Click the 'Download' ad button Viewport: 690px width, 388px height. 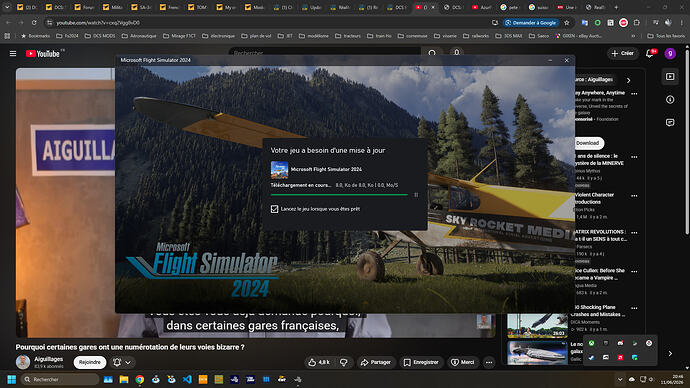click(588, 143)
